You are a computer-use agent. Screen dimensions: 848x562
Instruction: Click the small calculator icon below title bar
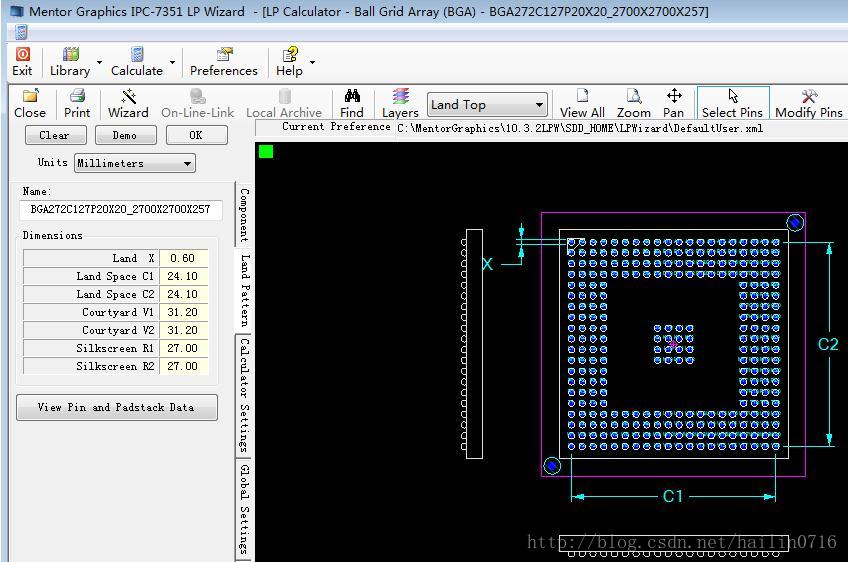click(21, 32)
